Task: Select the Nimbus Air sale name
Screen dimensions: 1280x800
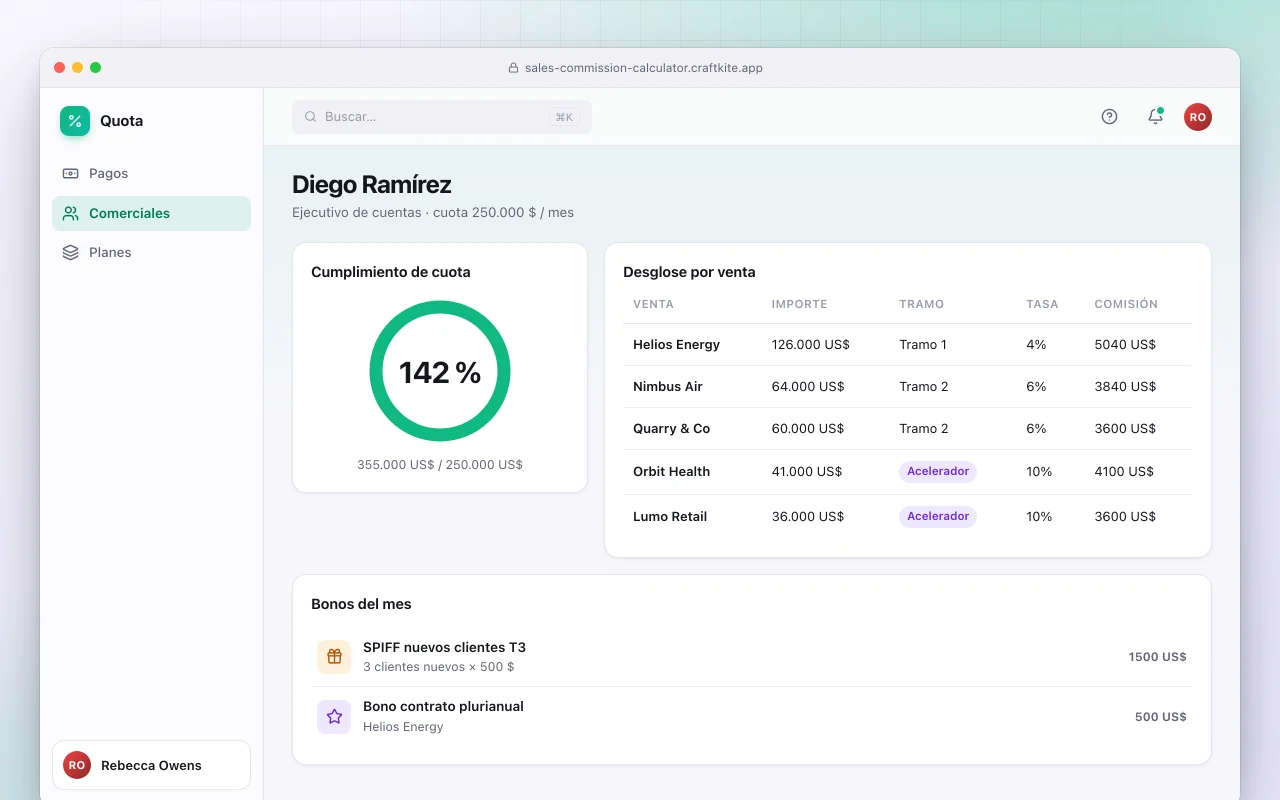Action: [668, 386]
